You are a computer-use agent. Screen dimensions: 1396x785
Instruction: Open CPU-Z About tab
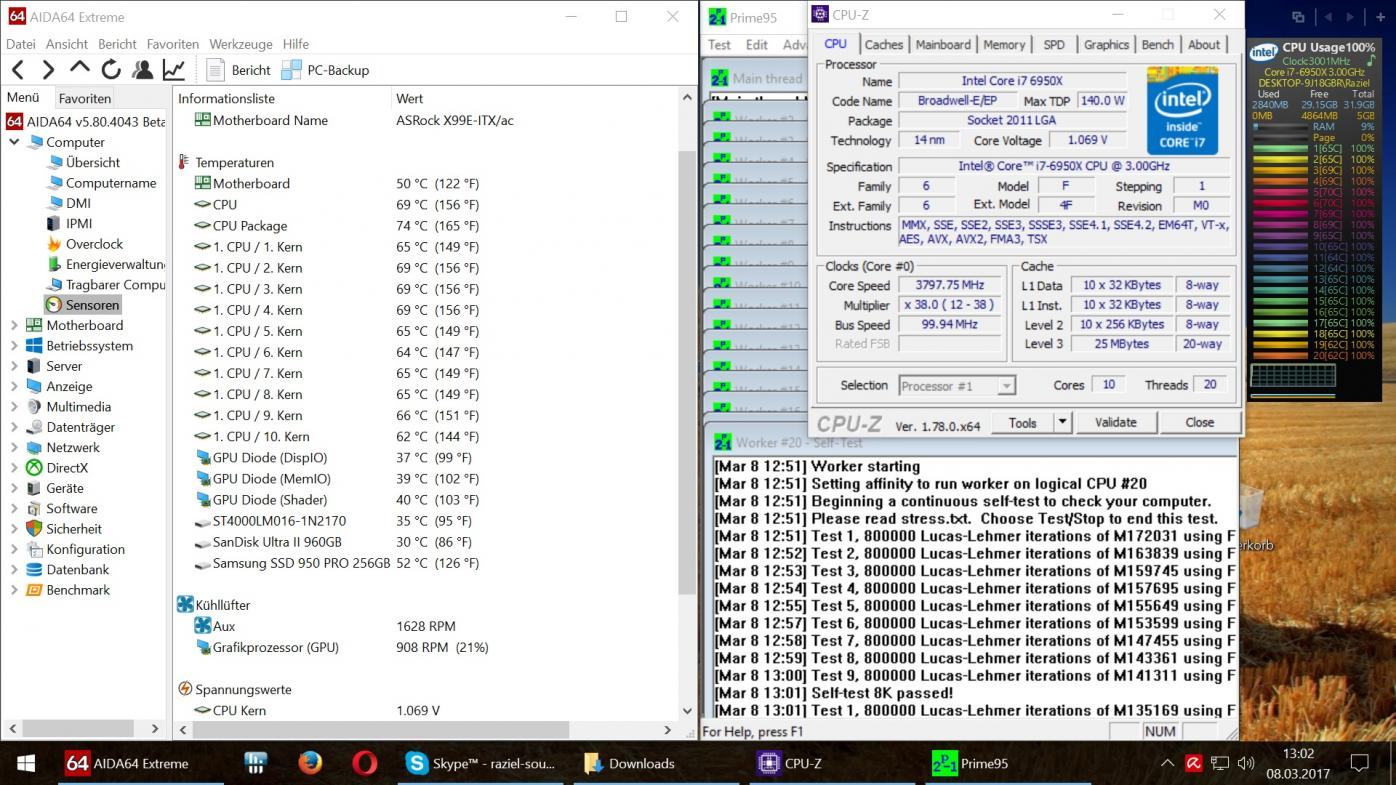(1204, 44)
